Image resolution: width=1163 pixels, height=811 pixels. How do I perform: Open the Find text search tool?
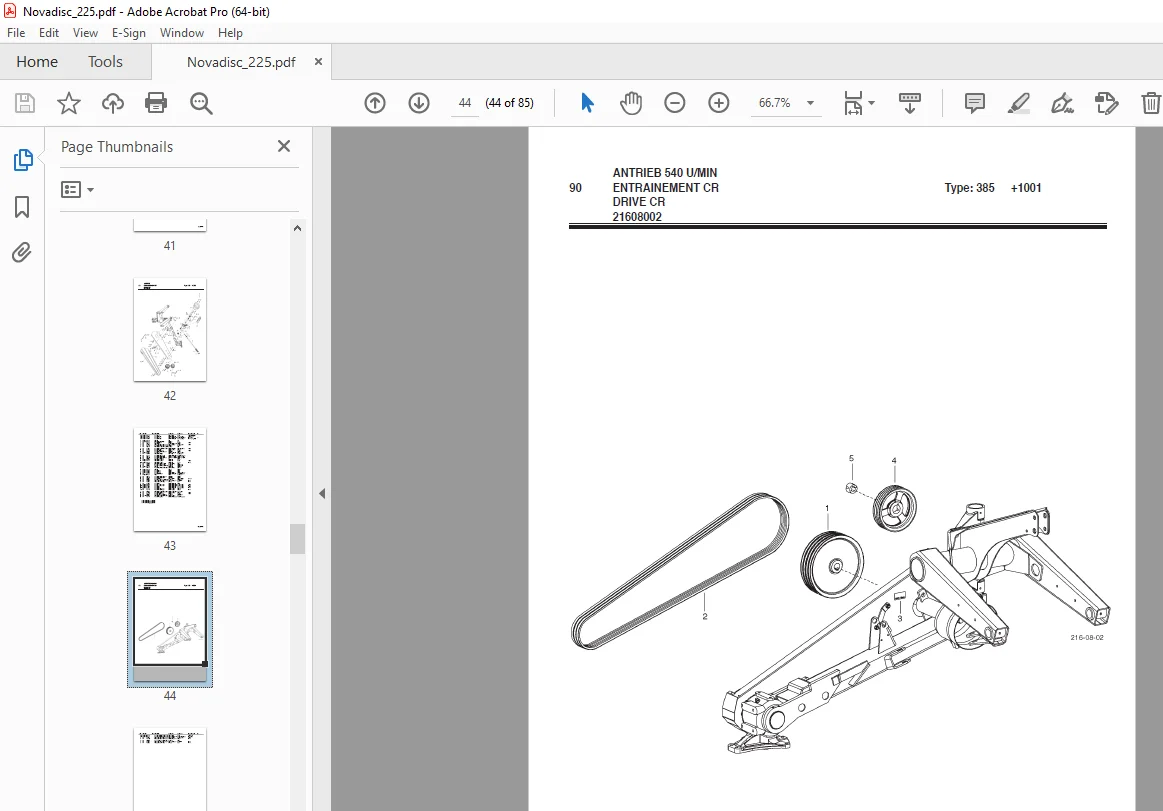[201, 103]
